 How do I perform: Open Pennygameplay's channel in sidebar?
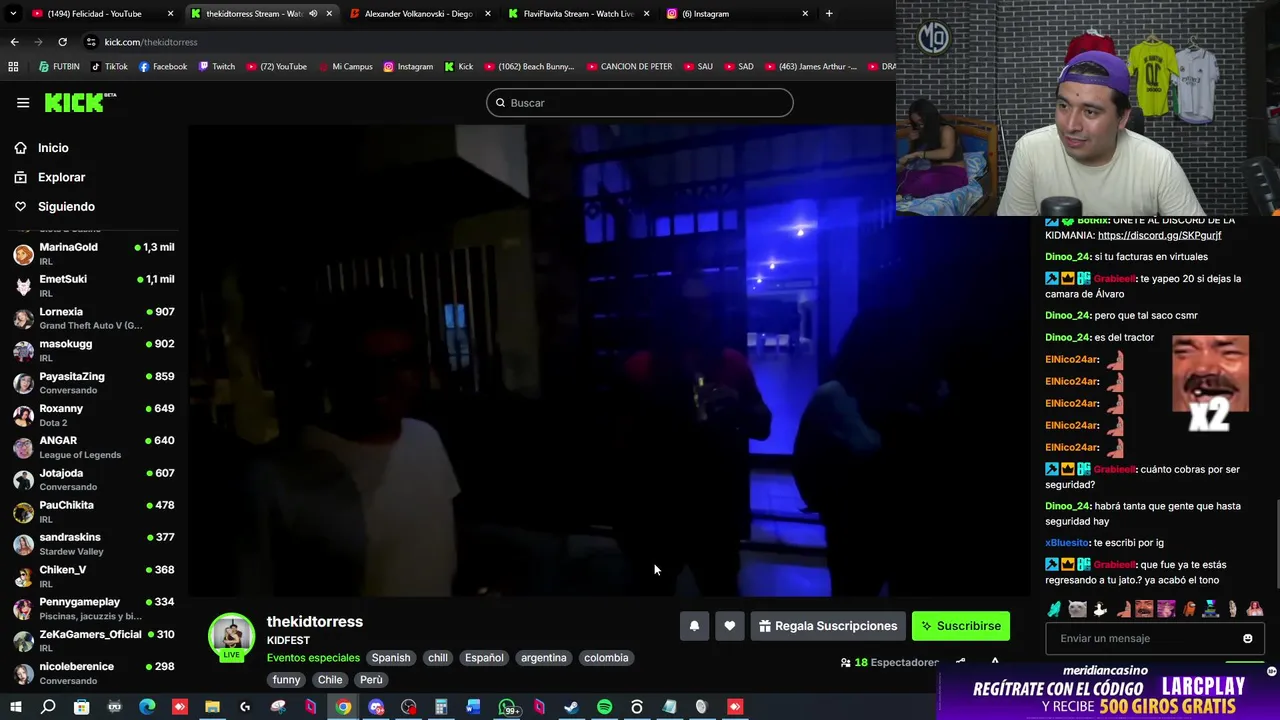tap(93, 608)
